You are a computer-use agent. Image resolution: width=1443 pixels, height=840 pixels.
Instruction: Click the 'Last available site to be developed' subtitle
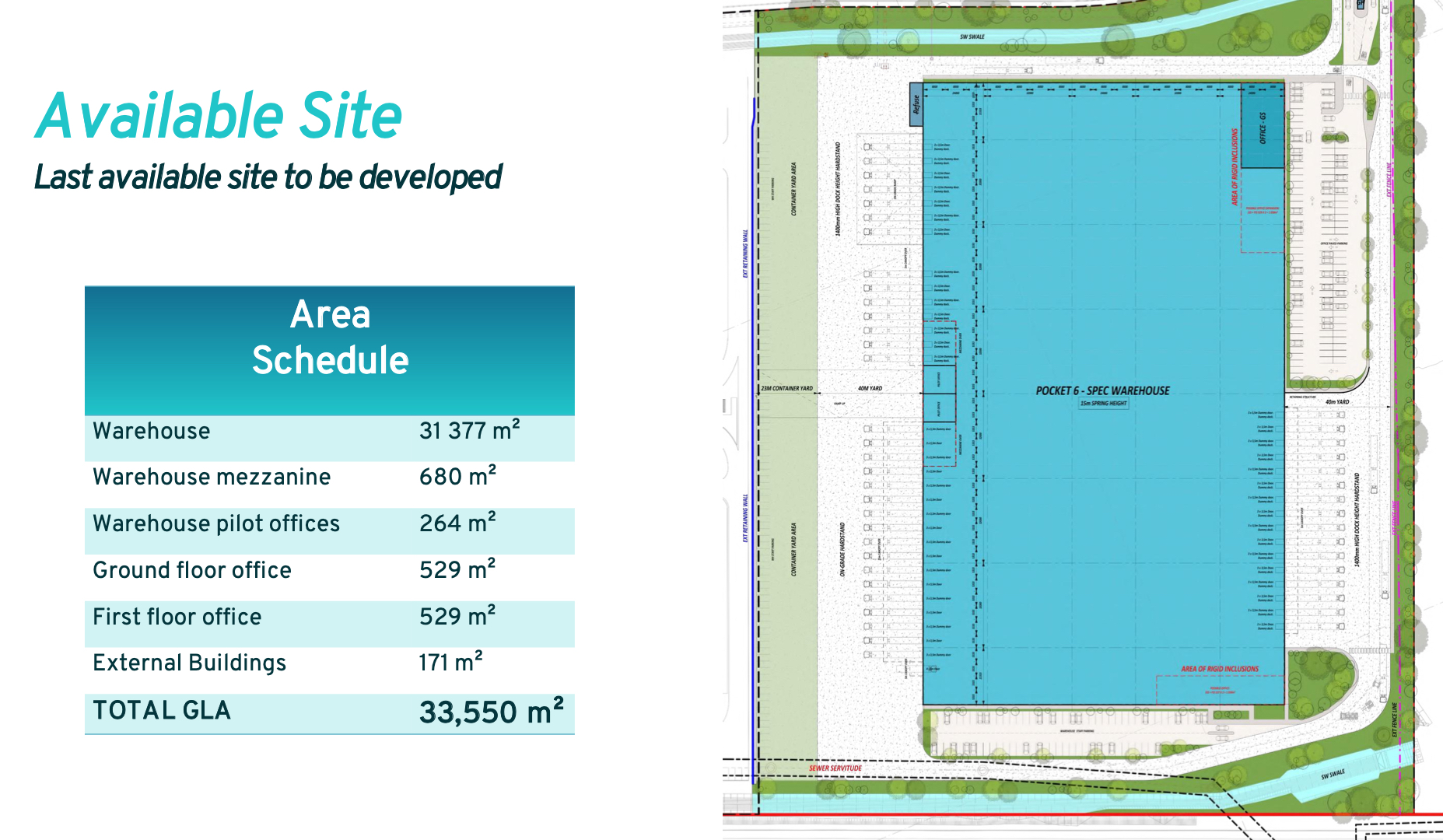[x=268, y=177]
